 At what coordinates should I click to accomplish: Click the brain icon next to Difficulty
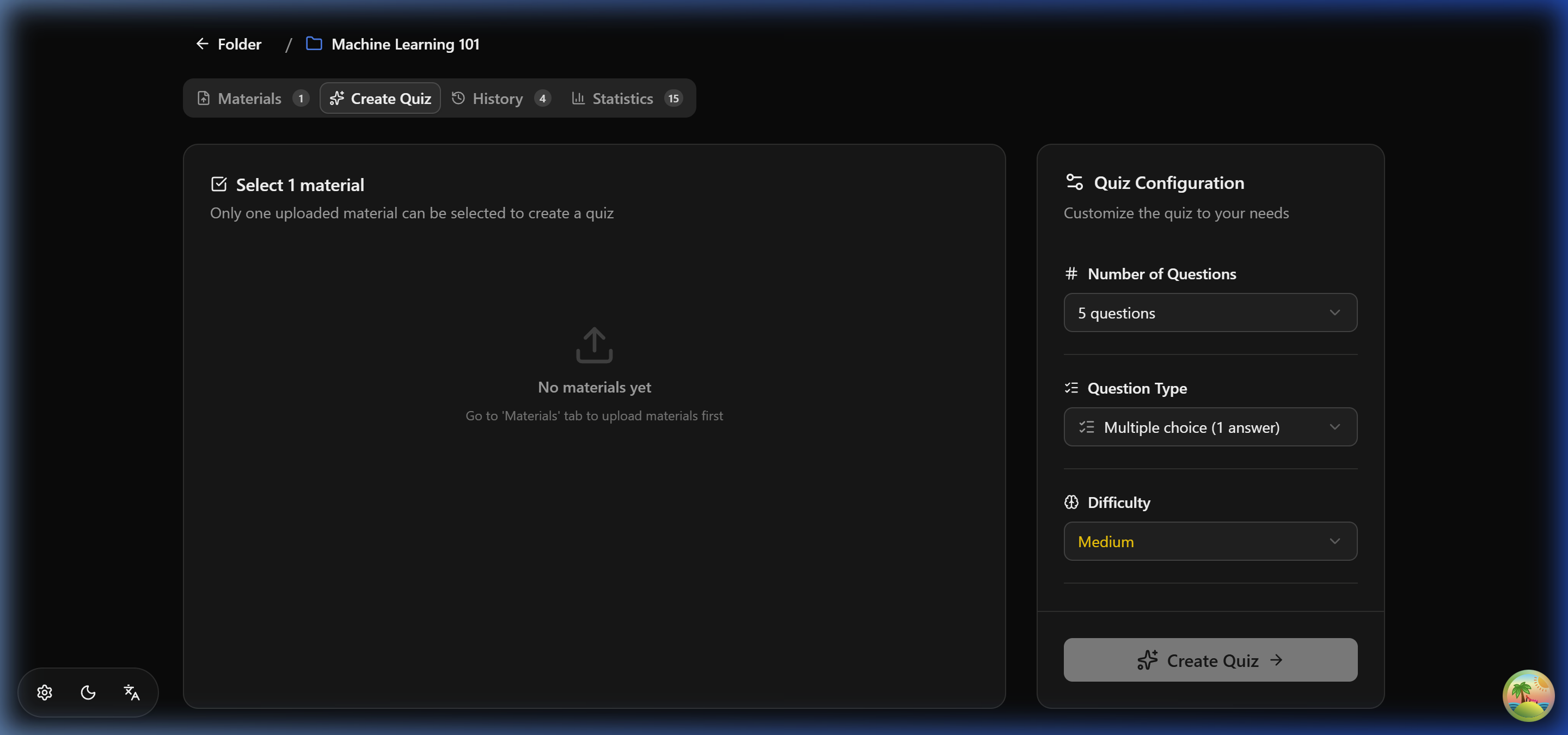coord(1073,502)
